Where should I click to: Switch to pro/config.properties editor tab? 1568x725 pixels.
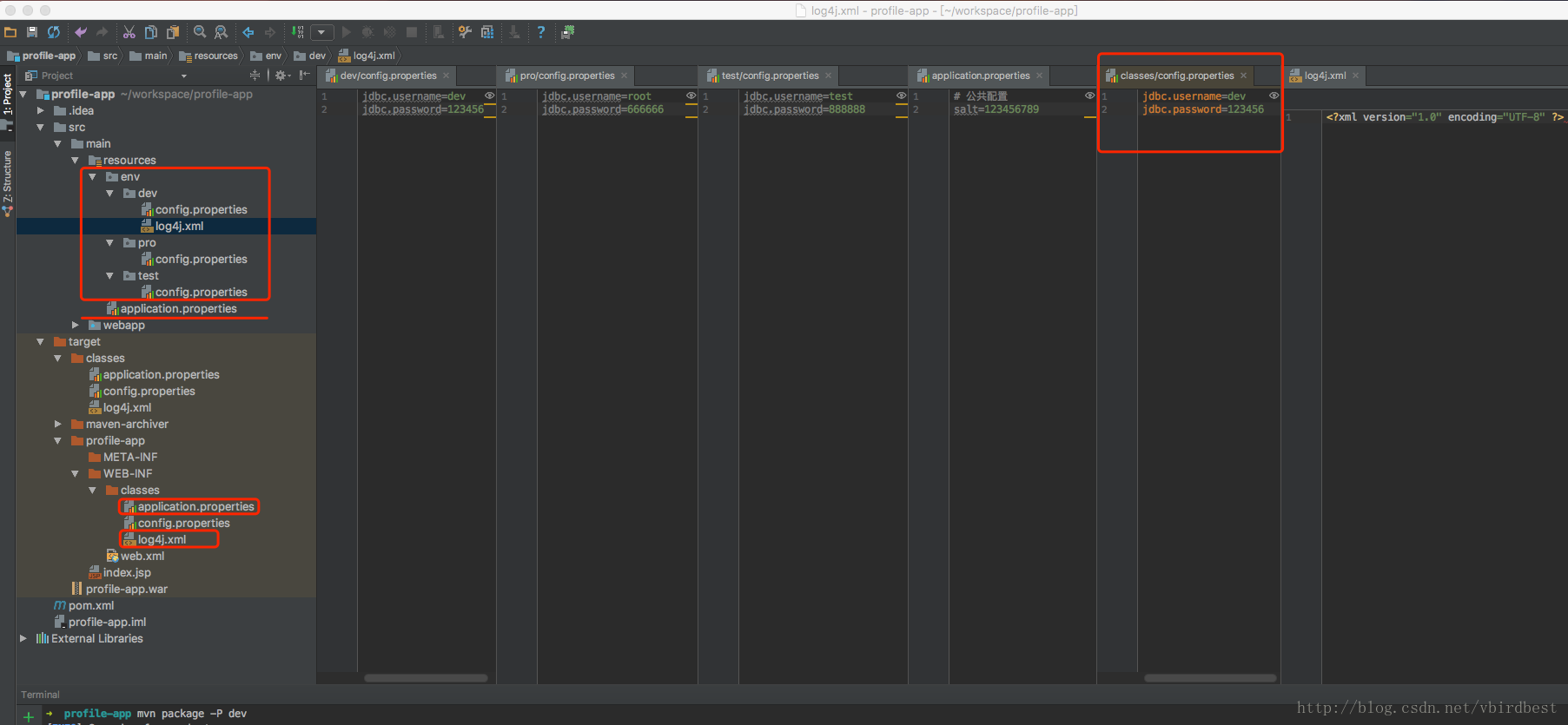pos(567,76)
